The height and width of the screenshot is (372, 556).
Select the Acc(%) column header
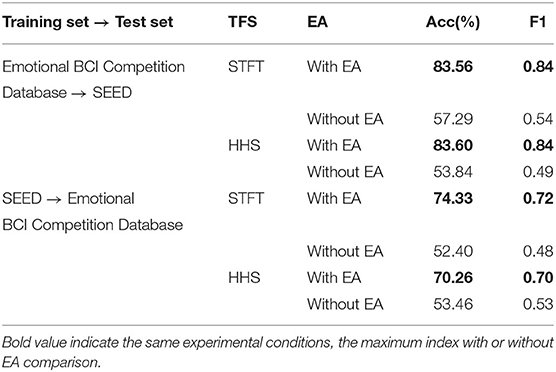[453, 22]
